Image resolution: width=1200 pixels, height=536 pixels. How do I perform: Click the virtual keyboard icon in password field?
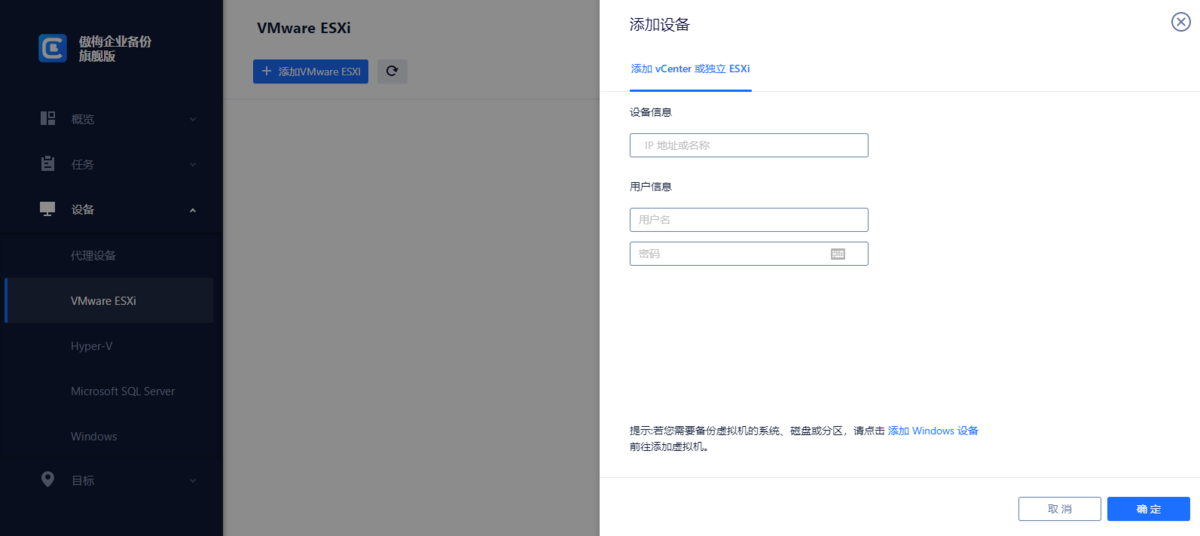click(x=838, y=254)
